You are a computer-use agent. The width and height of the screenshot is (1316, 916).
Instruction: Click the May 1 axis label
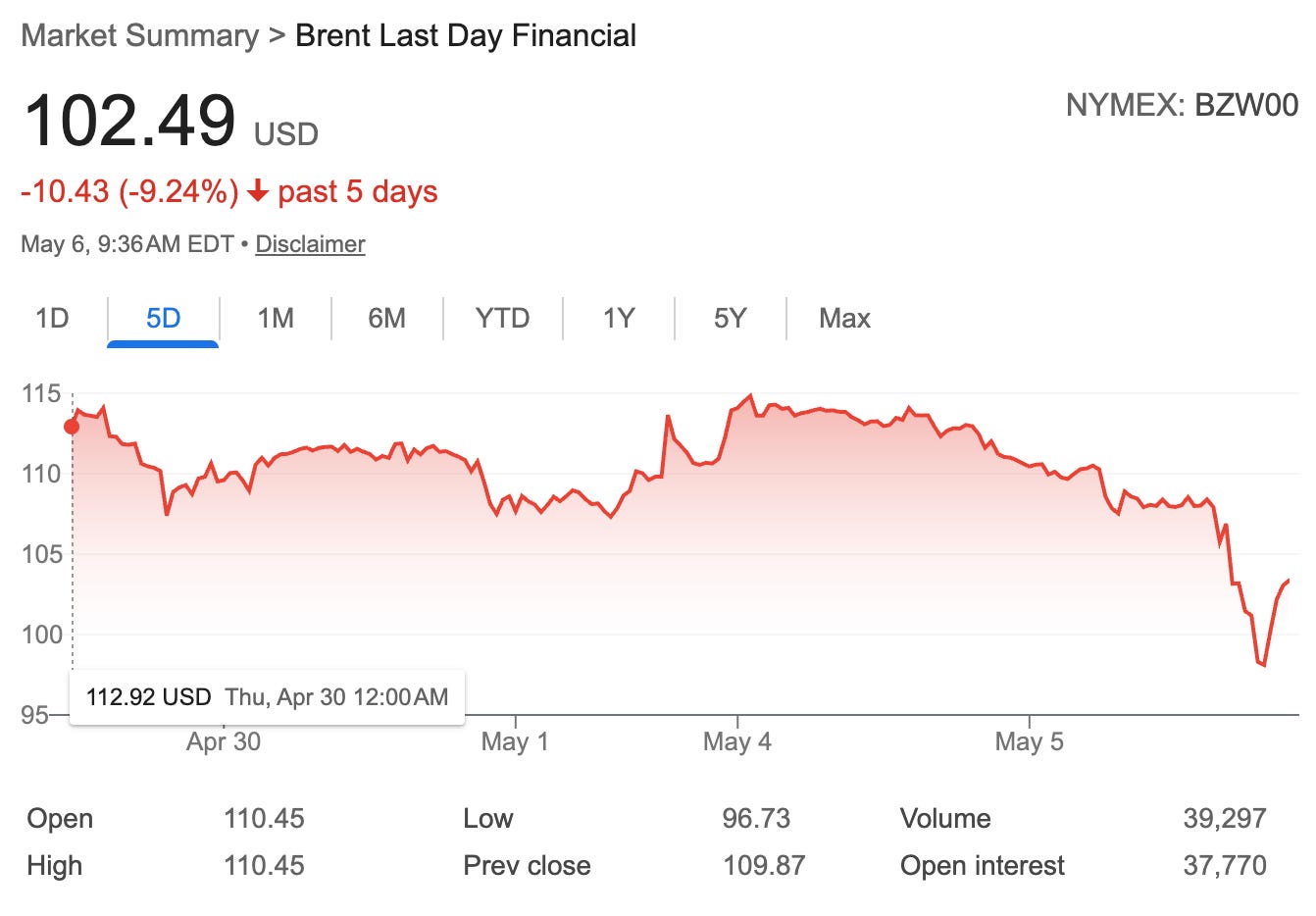pos(515,741)
